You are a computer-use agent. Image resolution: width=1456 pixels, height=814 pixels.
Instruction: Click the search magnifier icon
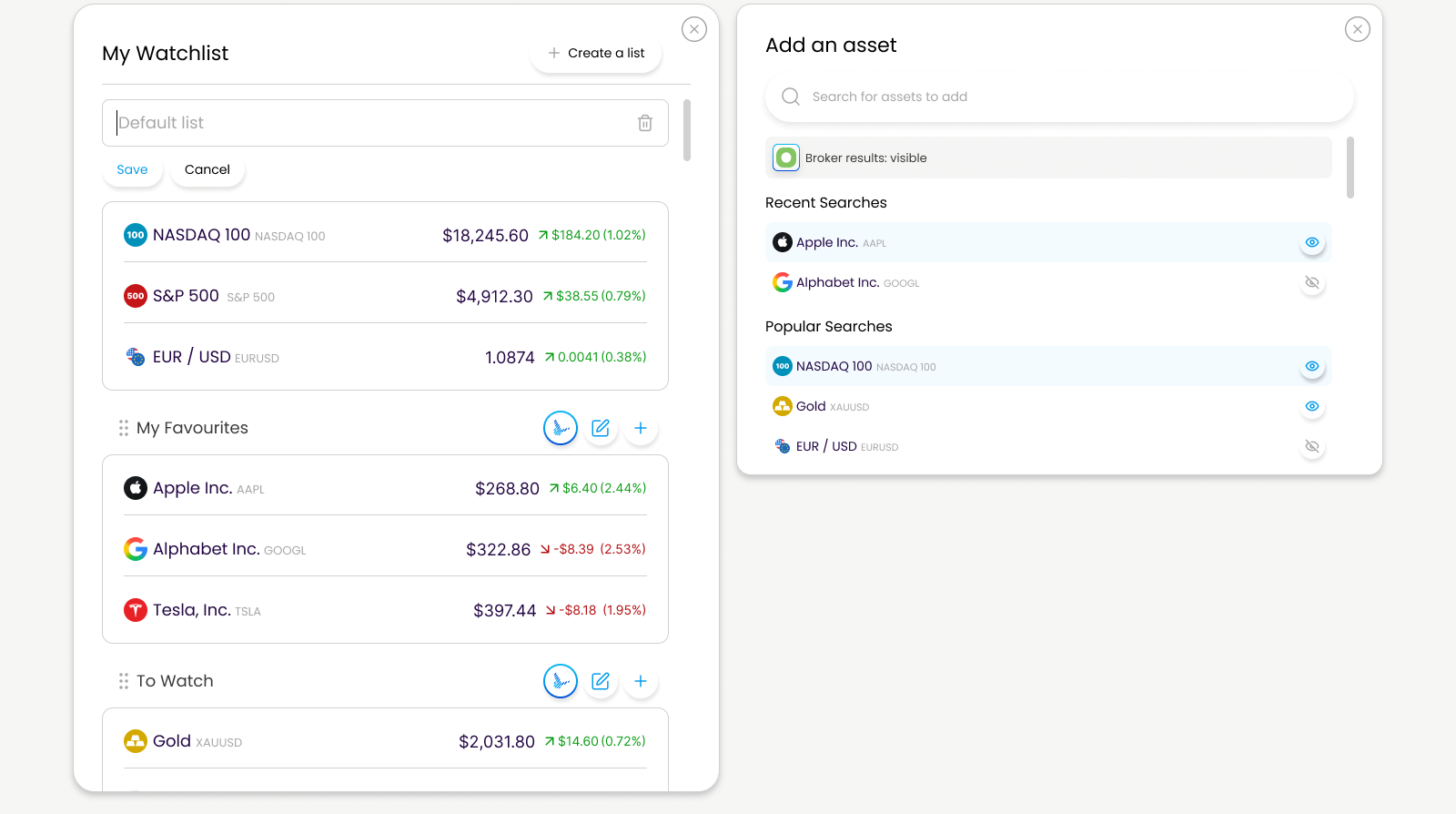[x=791, y=97]
